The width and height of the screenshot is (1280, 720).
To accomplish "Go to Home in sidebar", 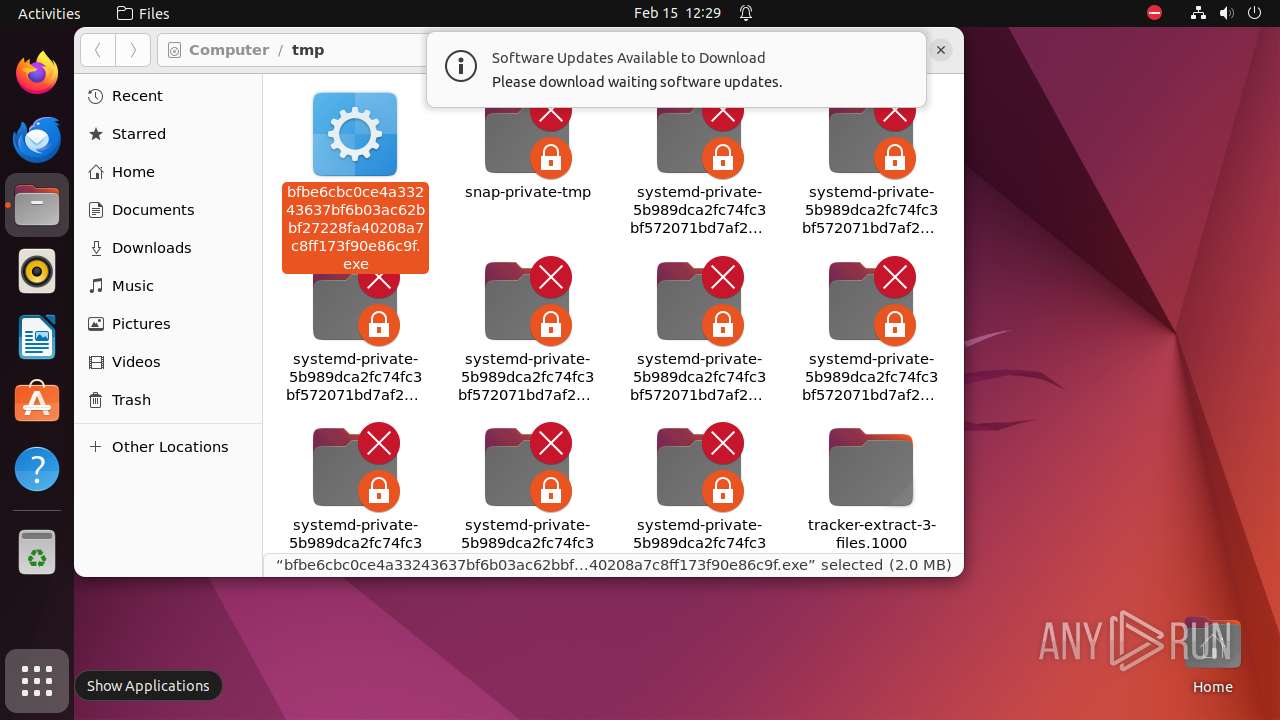I will [168, 172].
